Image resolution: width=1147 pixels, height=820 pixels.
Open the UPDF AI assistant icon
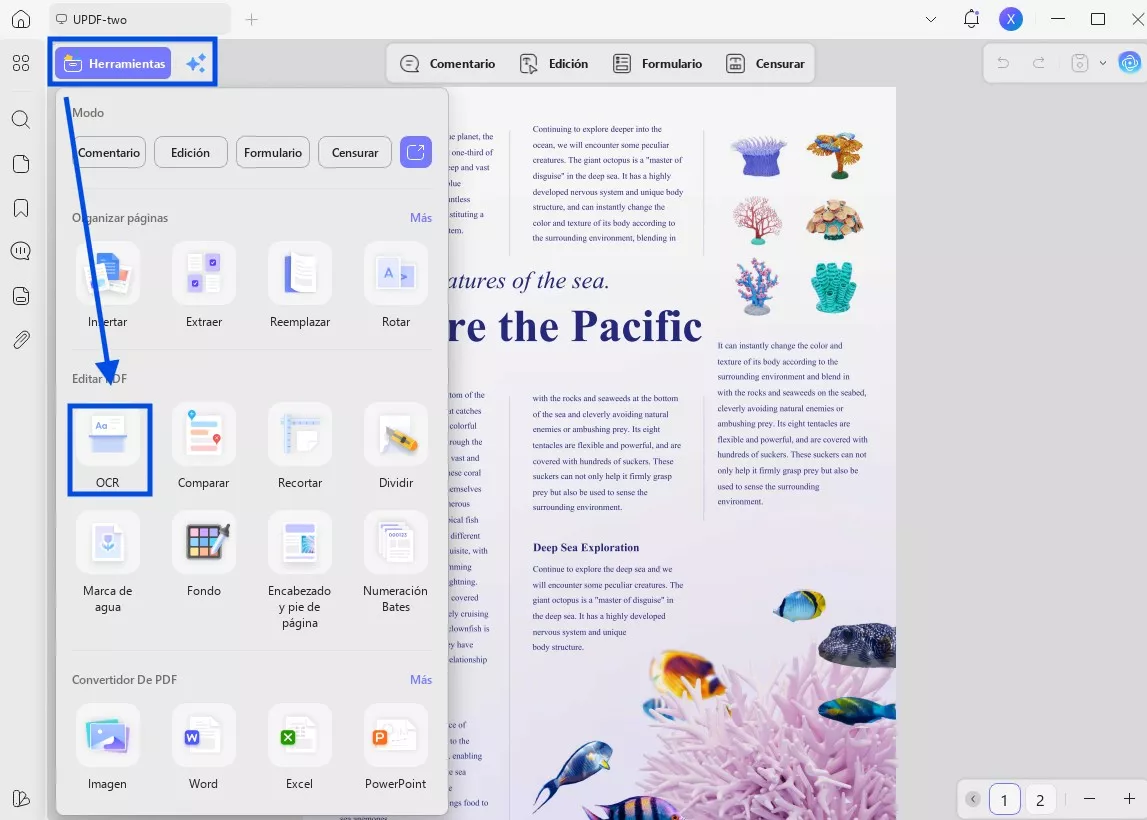point(1129,64)
